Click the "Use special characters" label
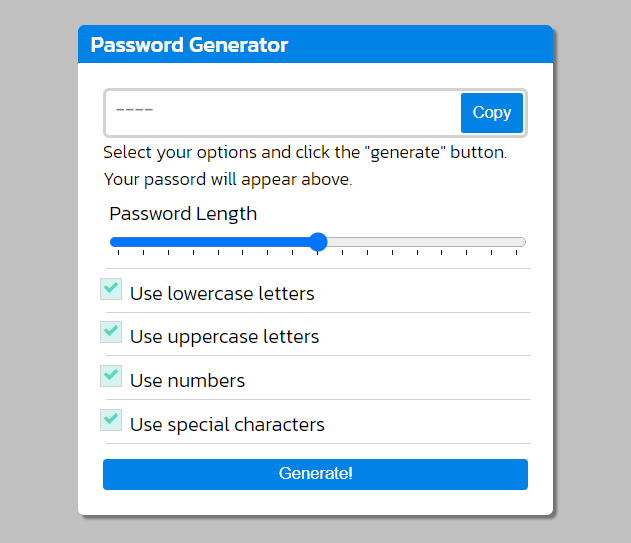The height and width of the screenshot is (543, 631). (x=227, y=425)
